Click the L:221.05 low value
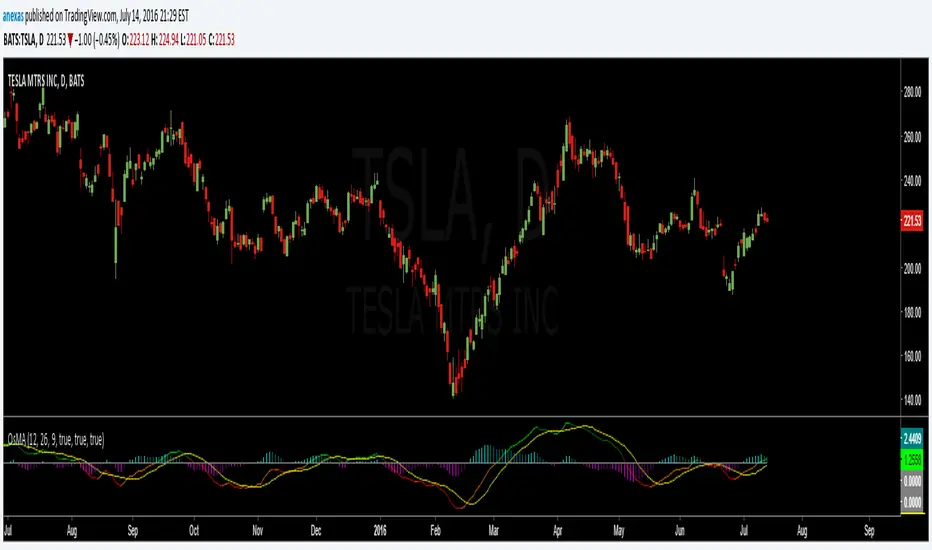 193,40
